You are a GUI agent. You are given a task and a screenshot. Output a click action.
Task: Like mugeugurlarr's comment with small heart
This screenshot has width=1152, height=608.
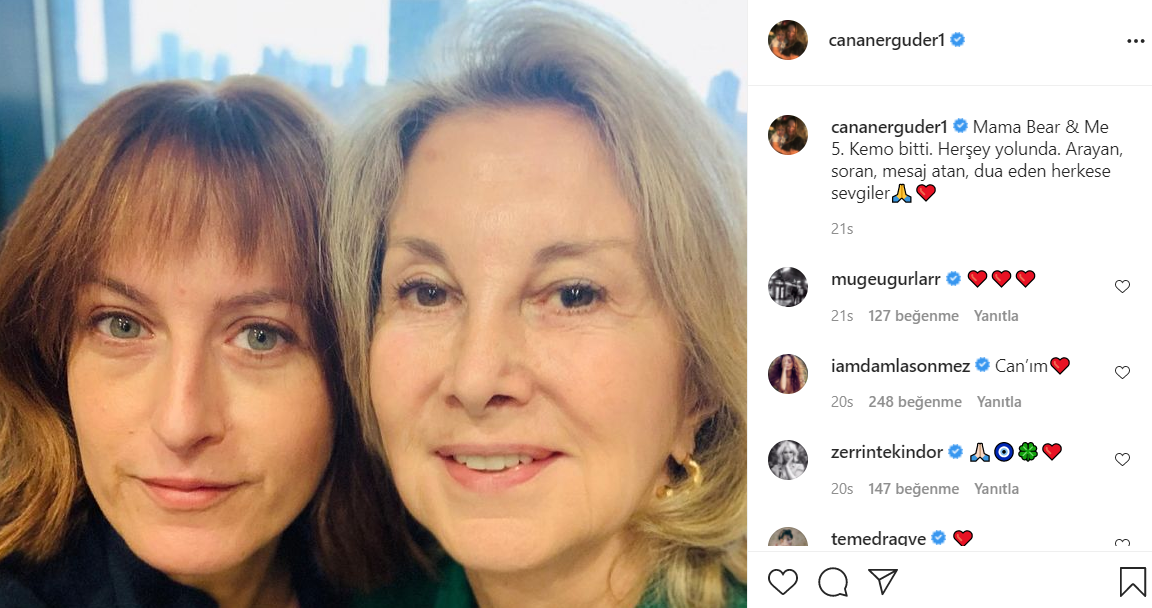point(1122,287)
